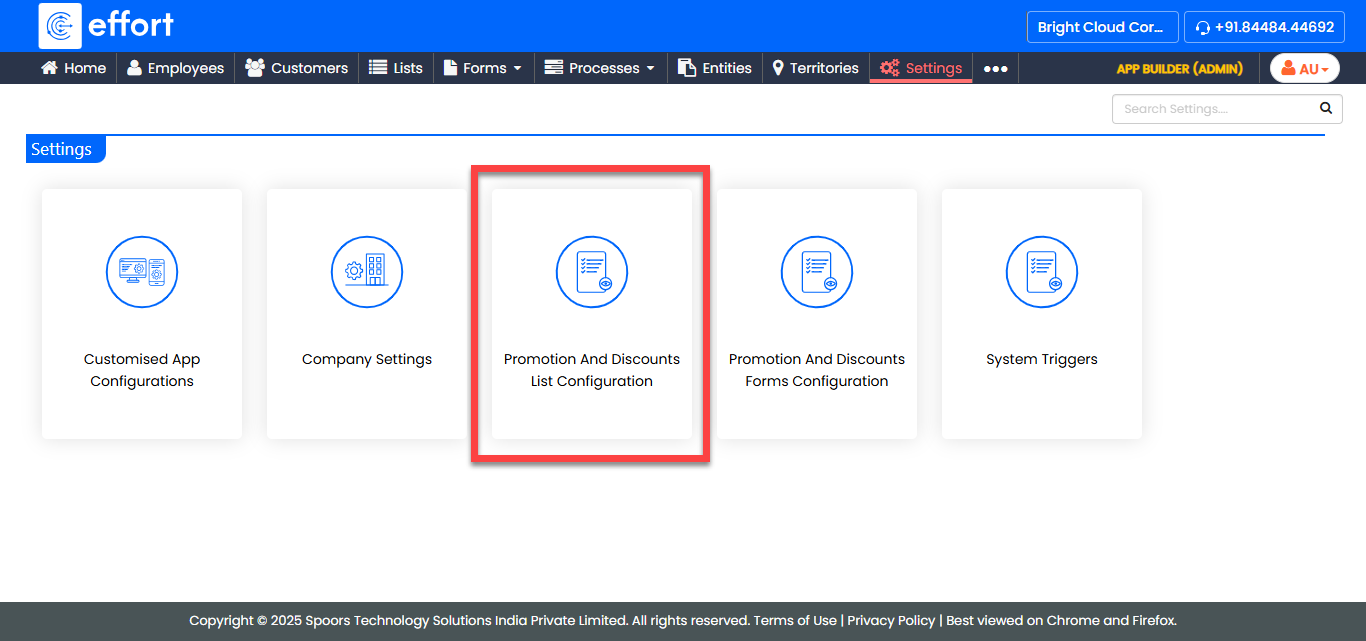
Task: Open the Employees menu item
Action: [176, 68]
